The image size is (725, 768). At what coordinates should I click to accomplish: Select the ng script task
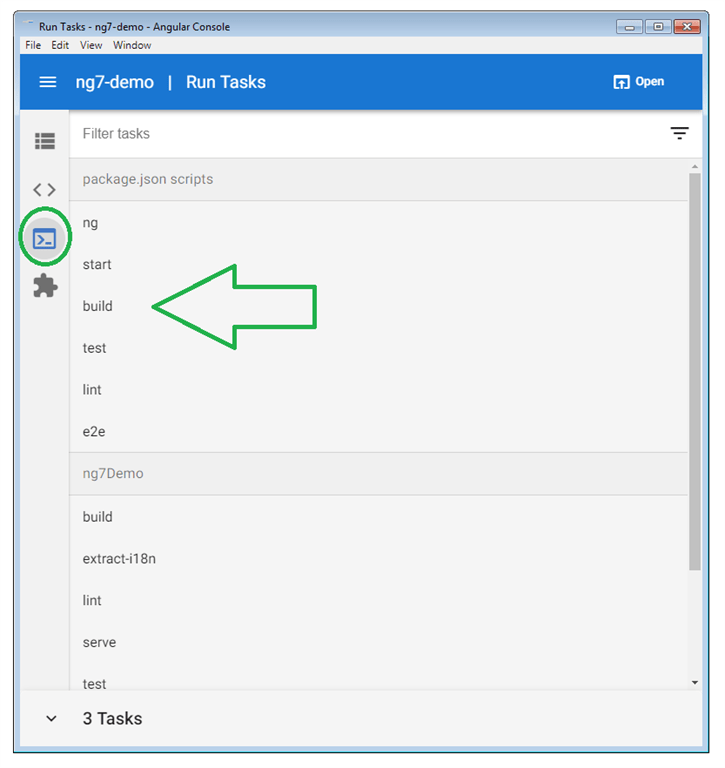click(x=378, y=223)
